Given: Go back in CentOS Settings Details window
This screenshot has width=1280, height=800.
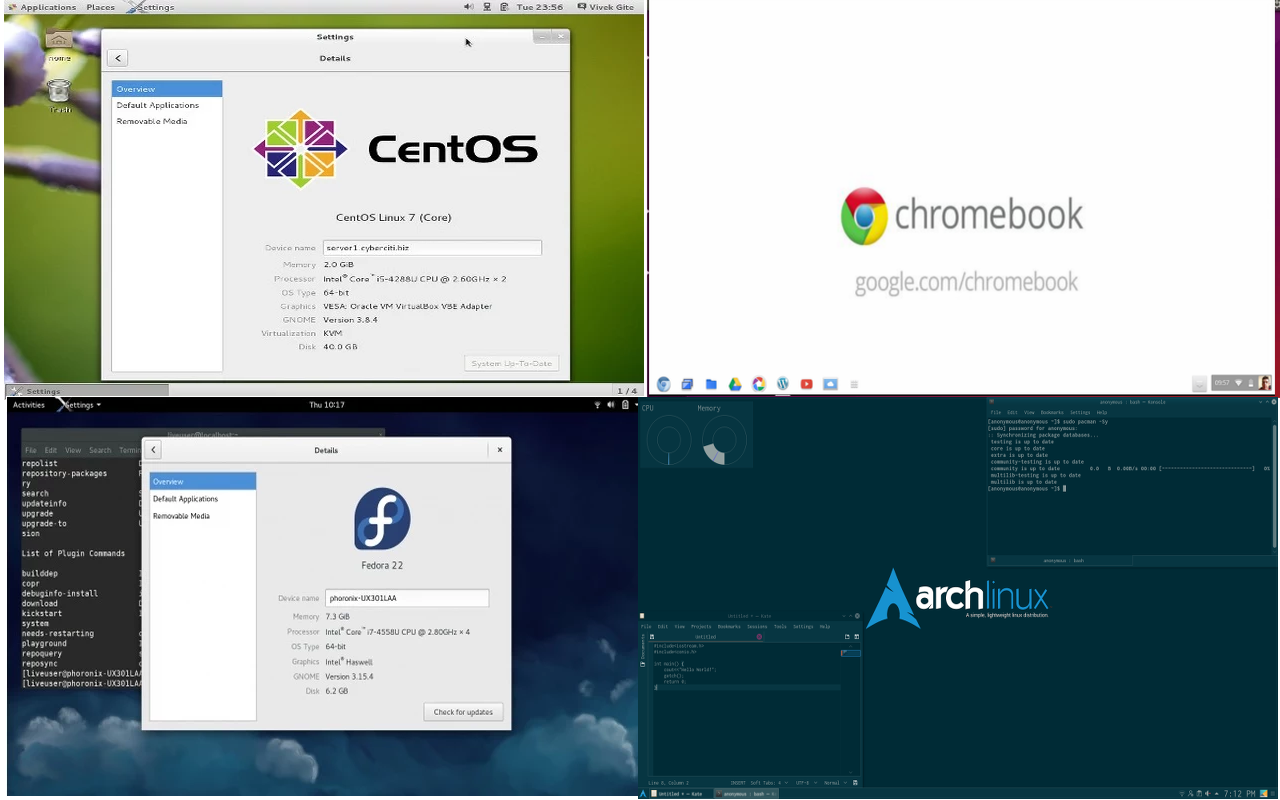Looking at the screenshot, I should click(117, 58).
